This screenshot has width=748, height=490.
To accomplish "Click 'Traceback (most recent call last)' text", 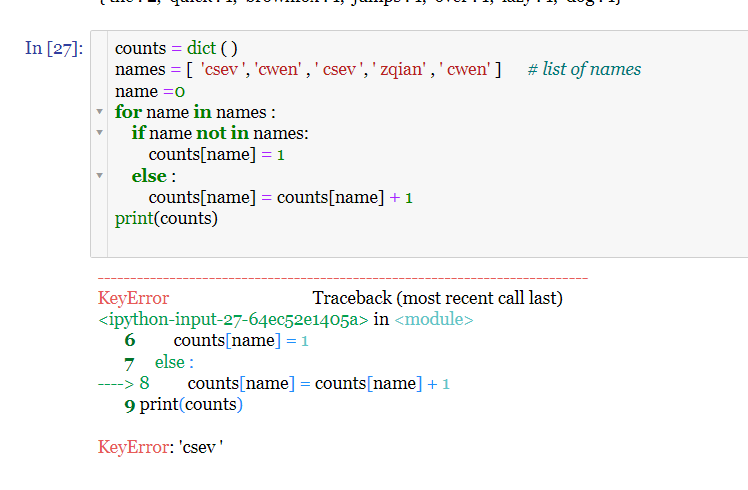I will (x=437, y=298).
